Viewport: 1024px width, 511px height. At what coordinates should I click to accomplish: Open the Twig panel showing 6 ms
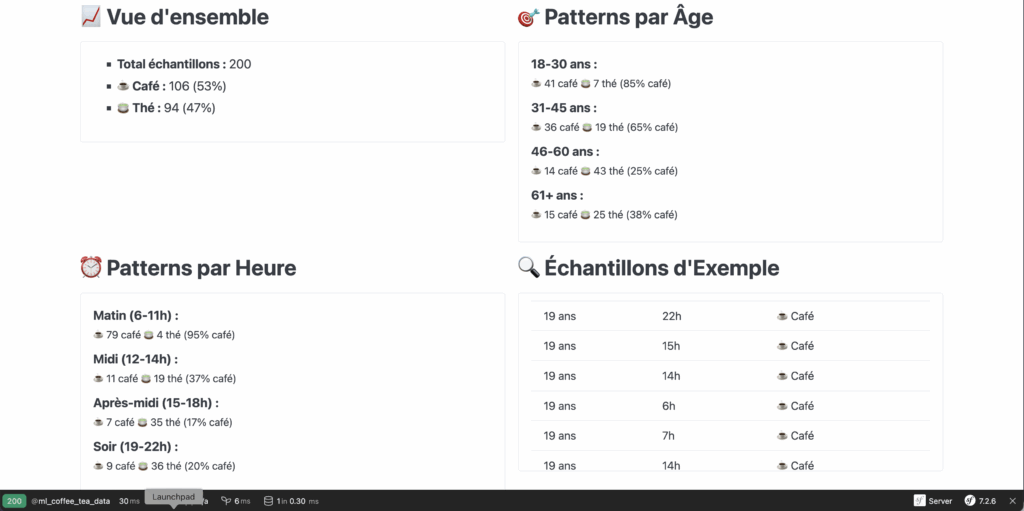(236, 501)
